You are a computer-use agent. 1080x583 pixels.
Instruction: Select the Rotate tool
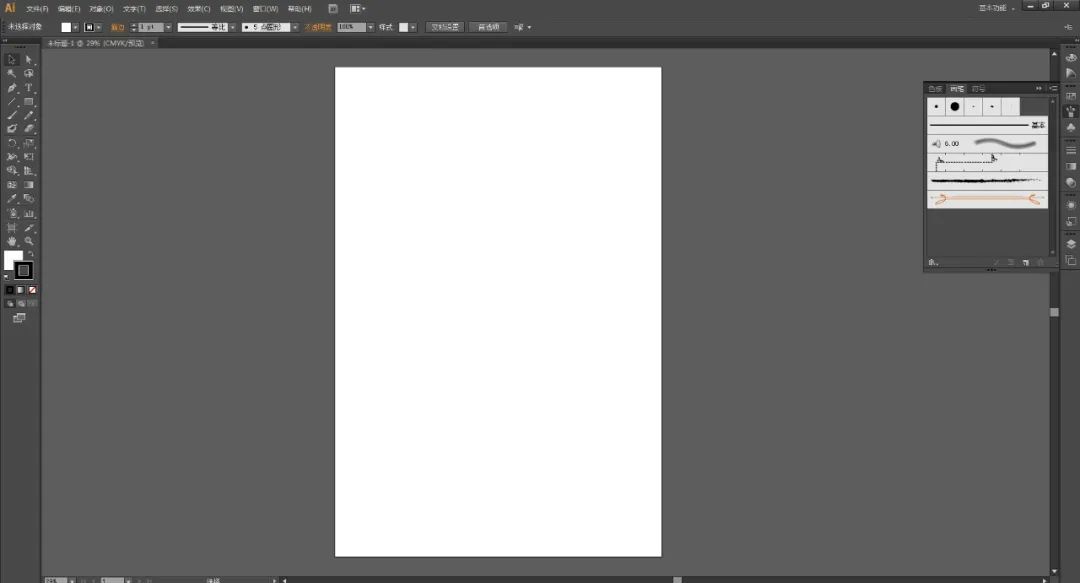pos(12,143)
